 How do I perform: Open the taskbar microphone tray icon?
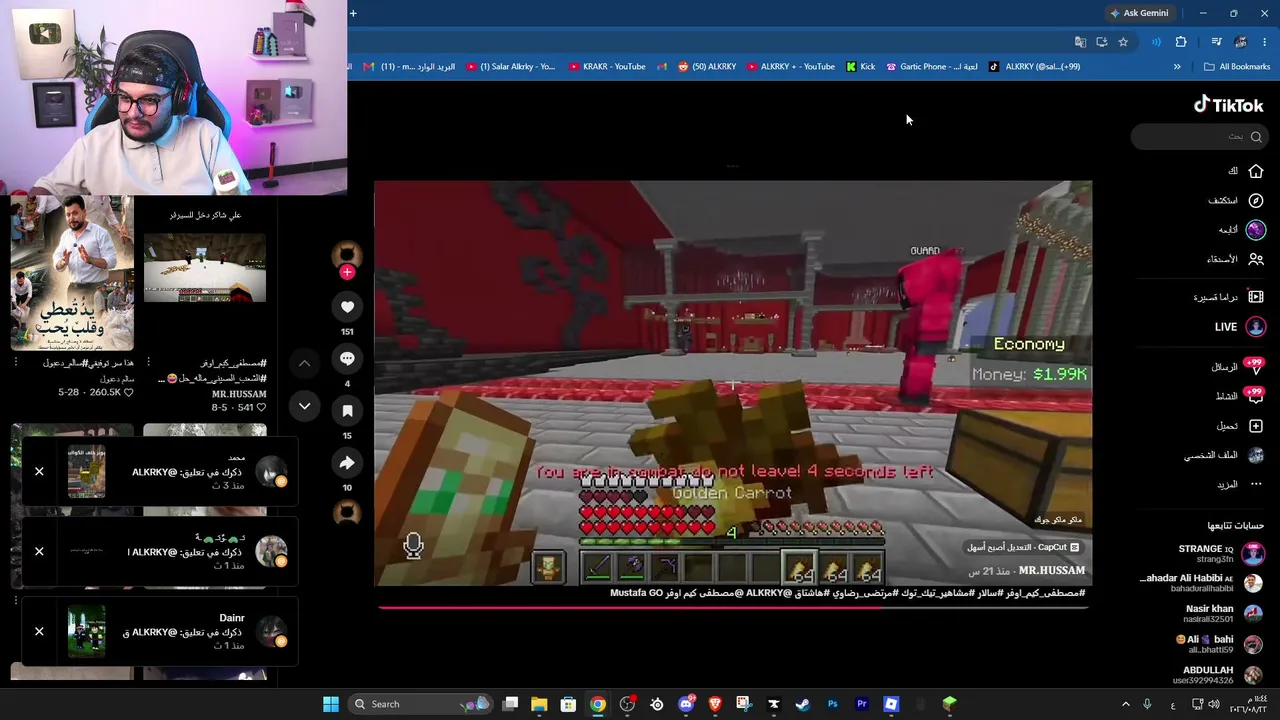coord(1147,704)
